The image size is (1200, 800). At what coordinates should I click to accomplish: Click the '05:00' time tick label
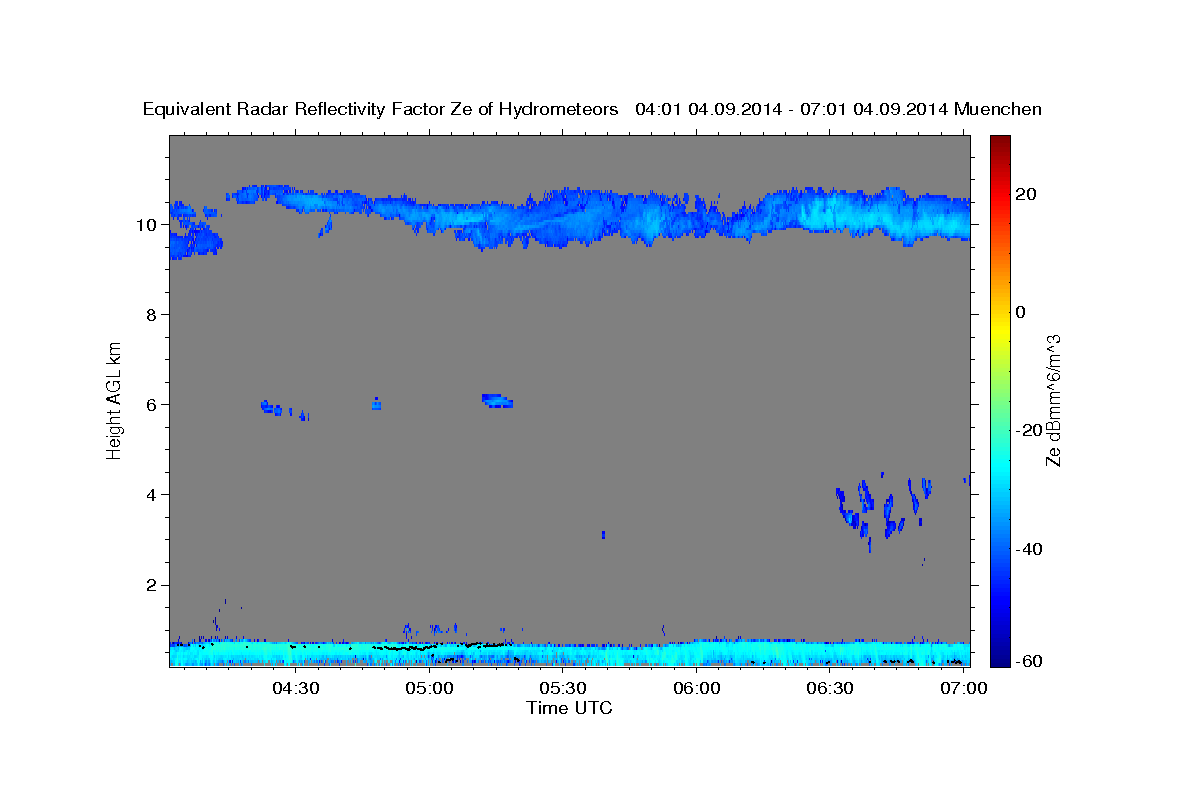point(430,688)
